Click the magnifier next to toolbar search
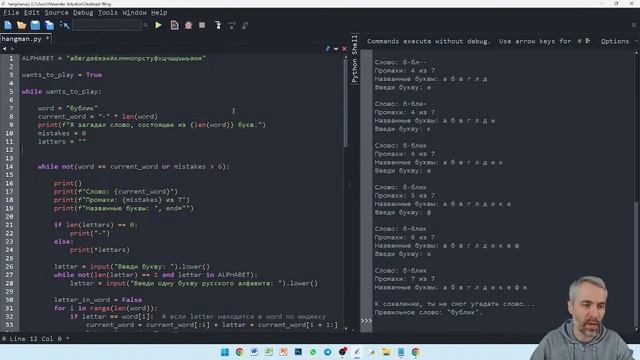640x360 pixels. [145, 25]
